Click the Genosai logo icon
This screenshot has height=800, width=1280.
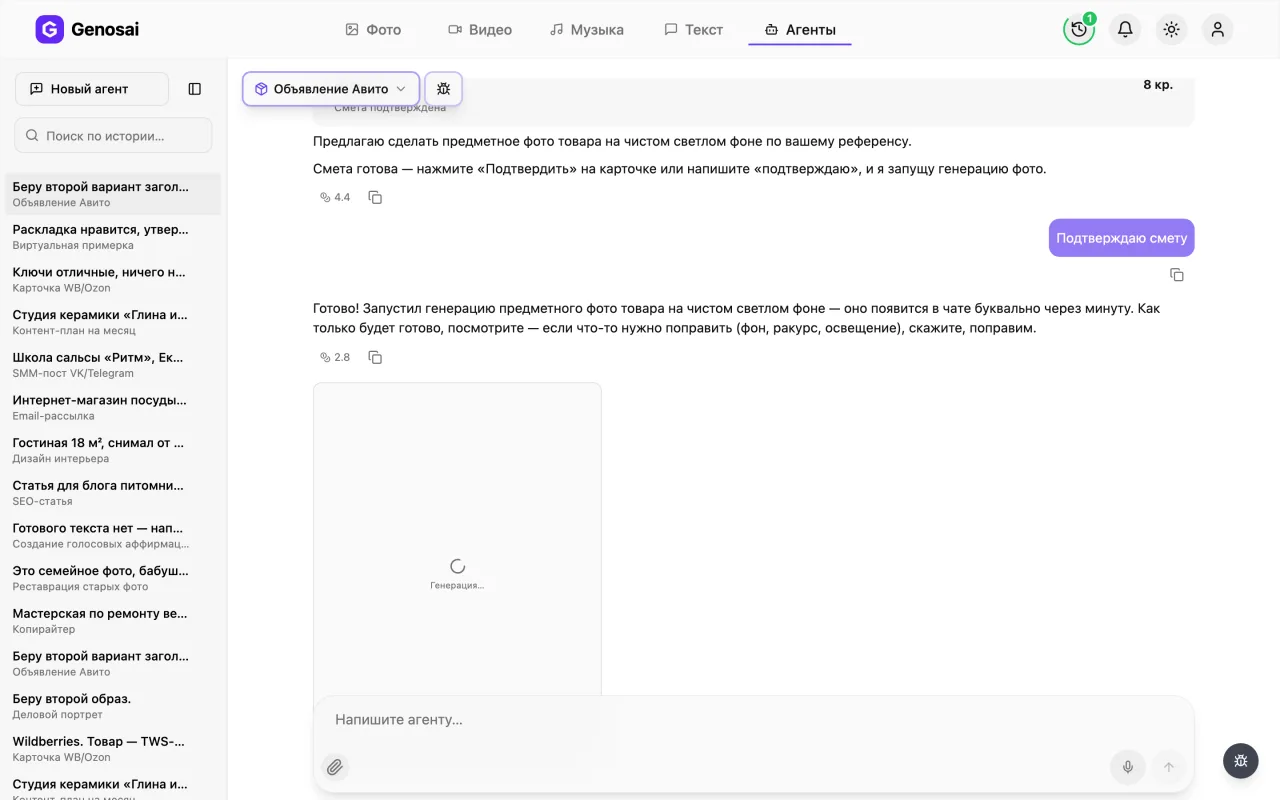[x=49, y=29]
